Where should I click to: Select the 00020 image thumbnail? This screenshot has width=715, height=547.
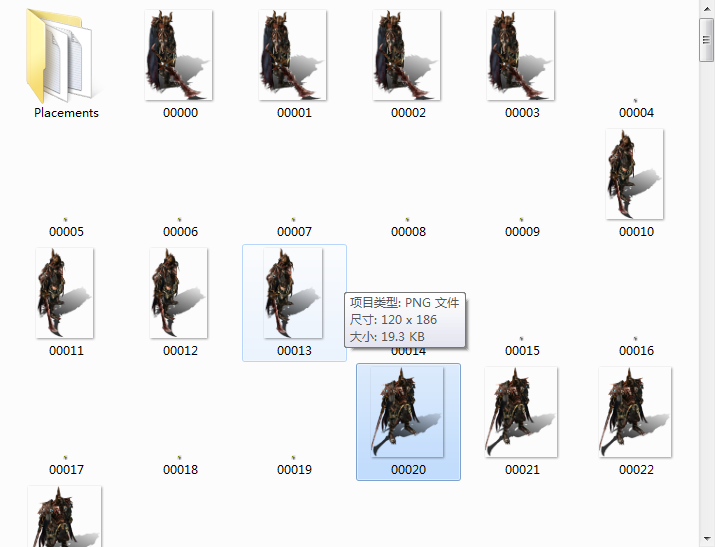pos(407,412)
